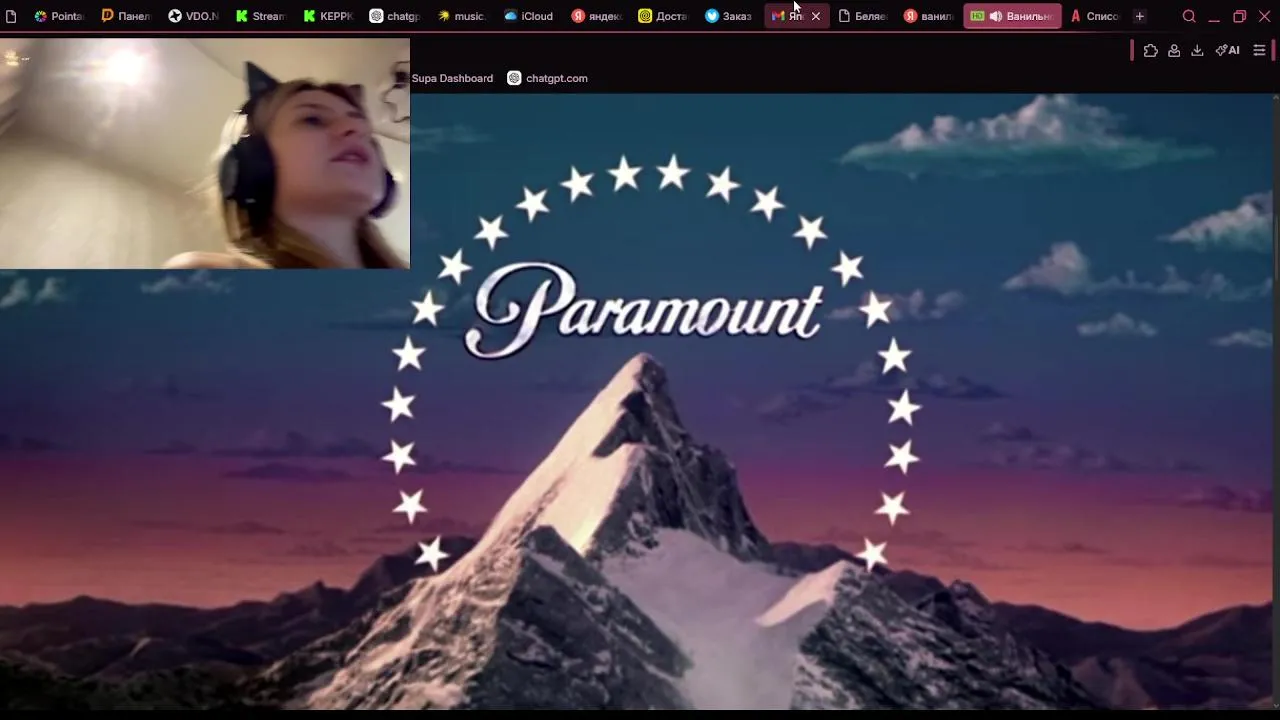Open the VDO.N browser tab
Image resolution: width=1280 pixels, height=720 pixels.
tap(193, 16)
